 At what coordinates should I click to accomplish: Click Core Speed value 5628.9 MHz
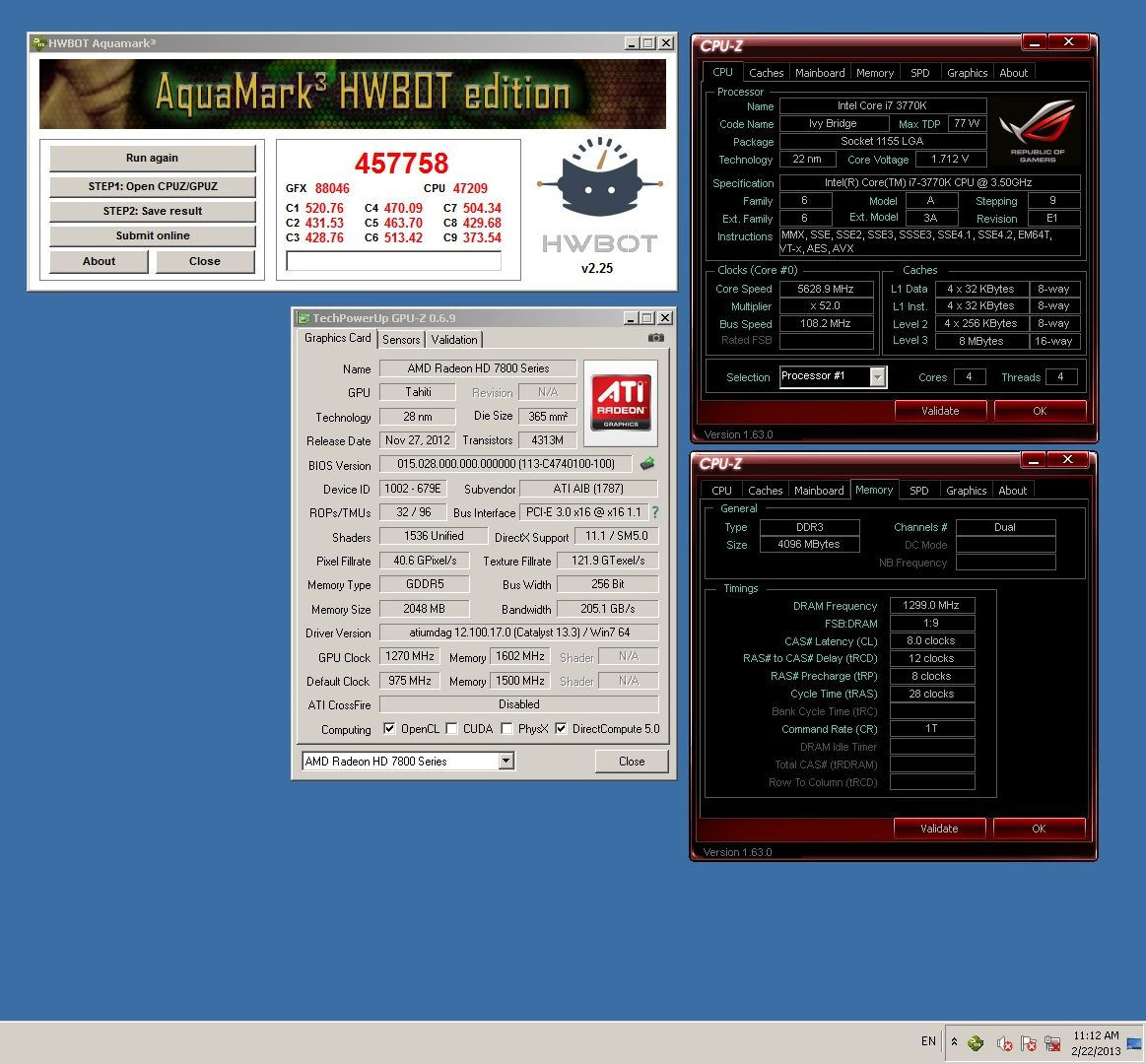(x=826, y=289)
